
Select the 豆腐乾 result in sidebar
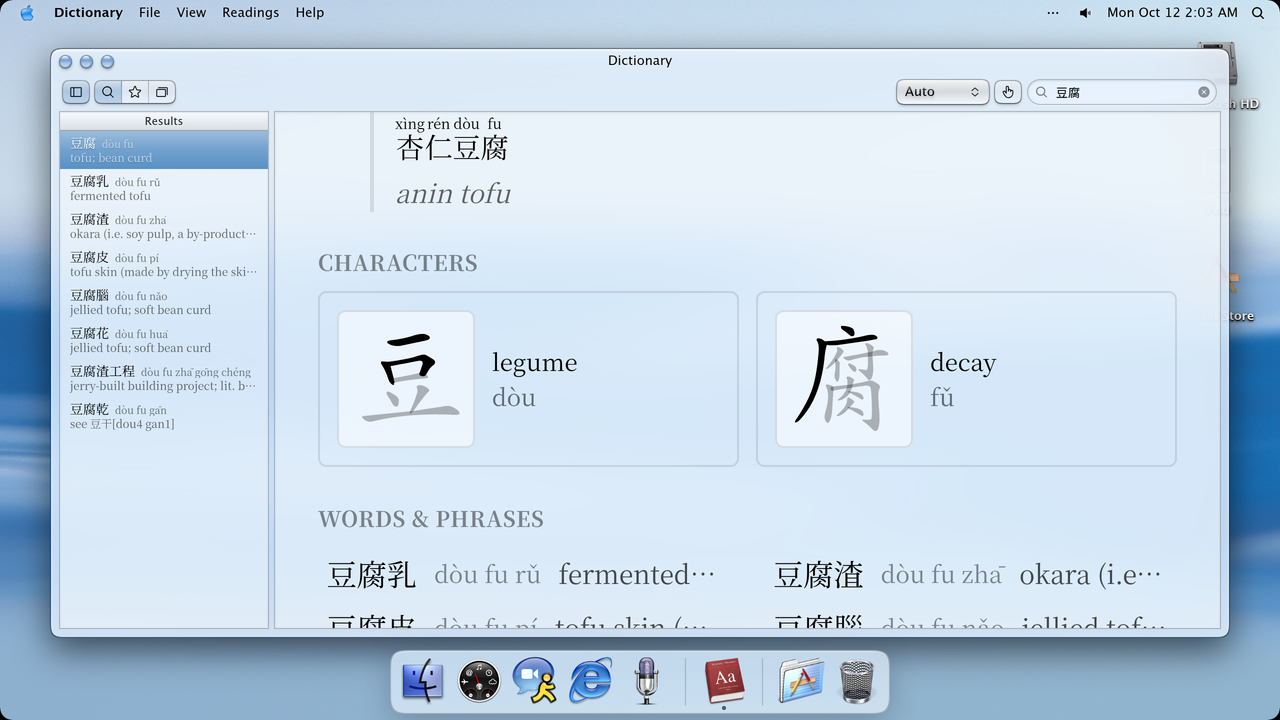(164, 416)
